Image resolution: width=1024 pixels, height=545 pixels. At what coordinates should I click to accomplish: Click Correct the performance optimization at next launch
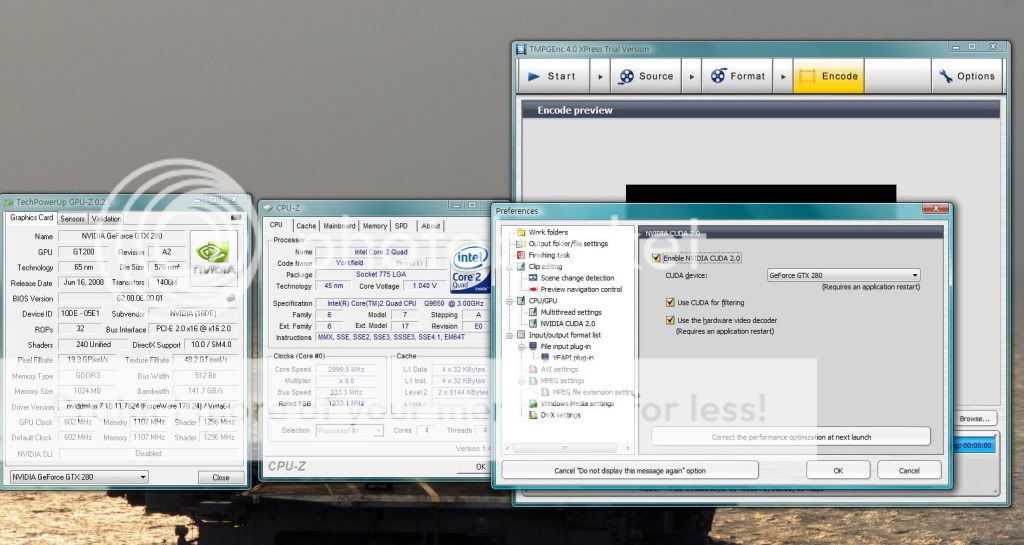[x=791, y=437]
